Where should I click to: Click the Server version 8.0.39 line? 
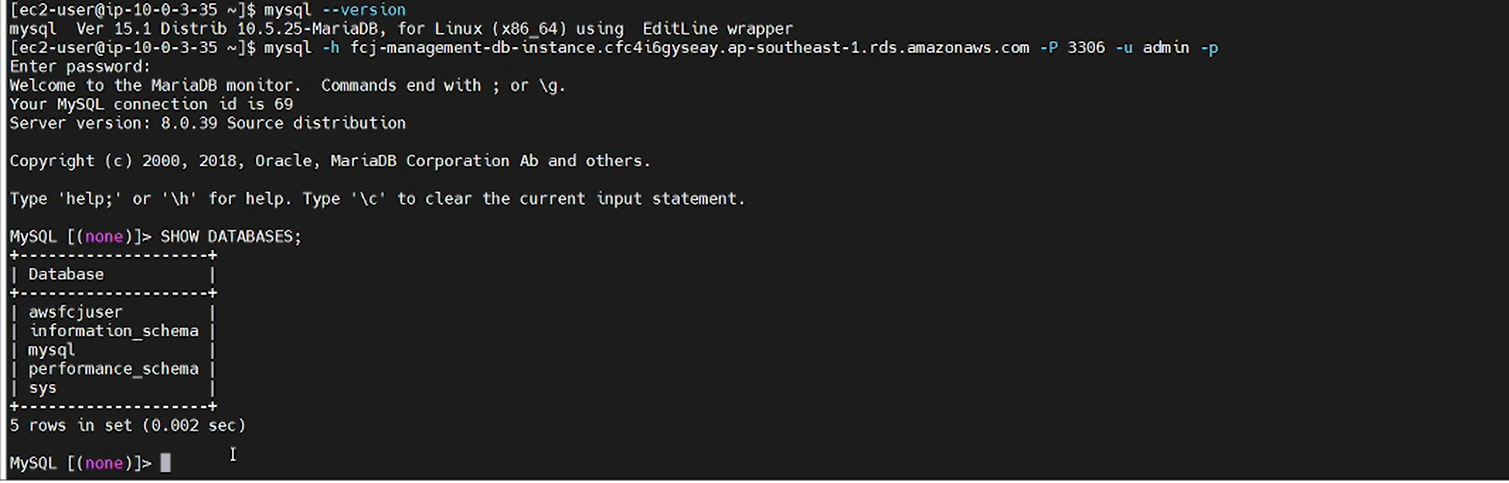[x=207, y=123]
